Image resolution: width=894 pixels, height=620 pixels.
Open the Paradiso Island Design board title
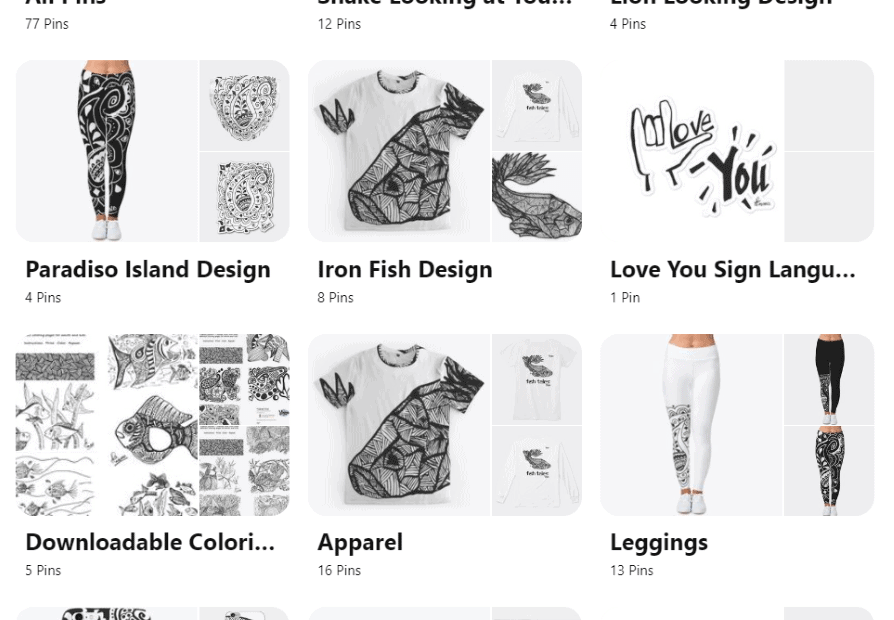coord(148,270)
